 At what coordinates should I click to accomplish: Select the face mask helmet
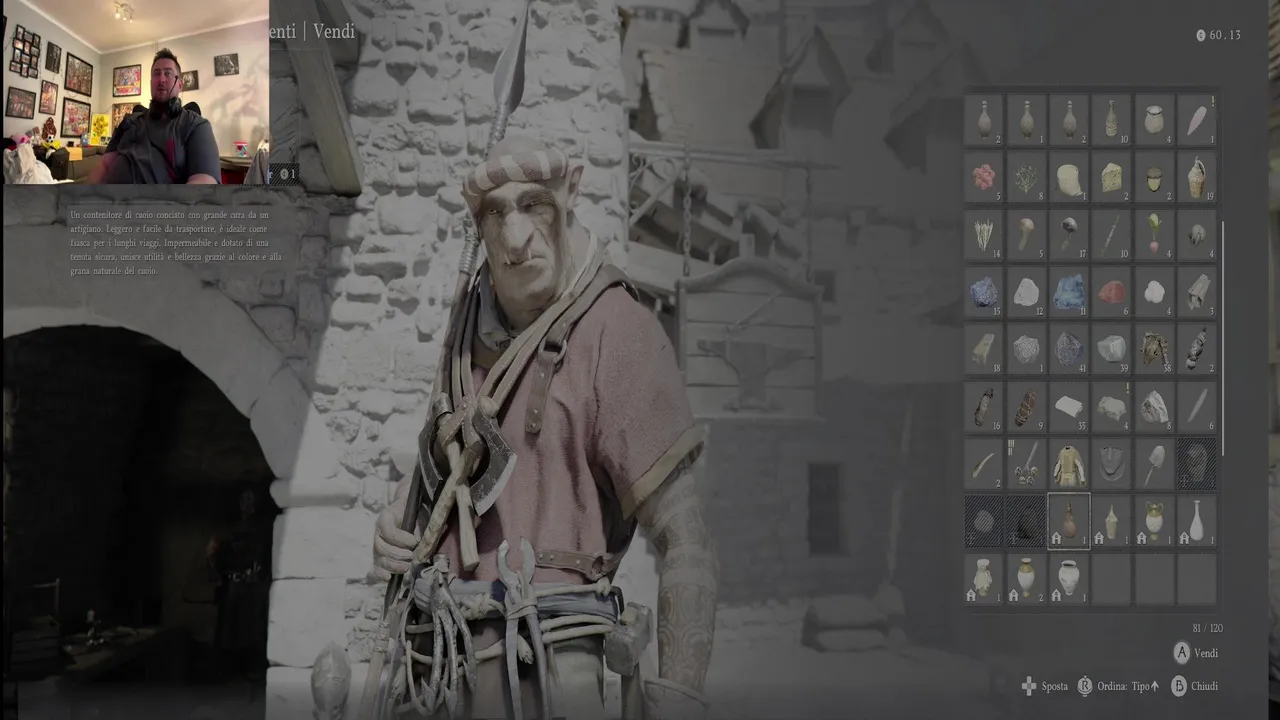(x=1111, y=463)
